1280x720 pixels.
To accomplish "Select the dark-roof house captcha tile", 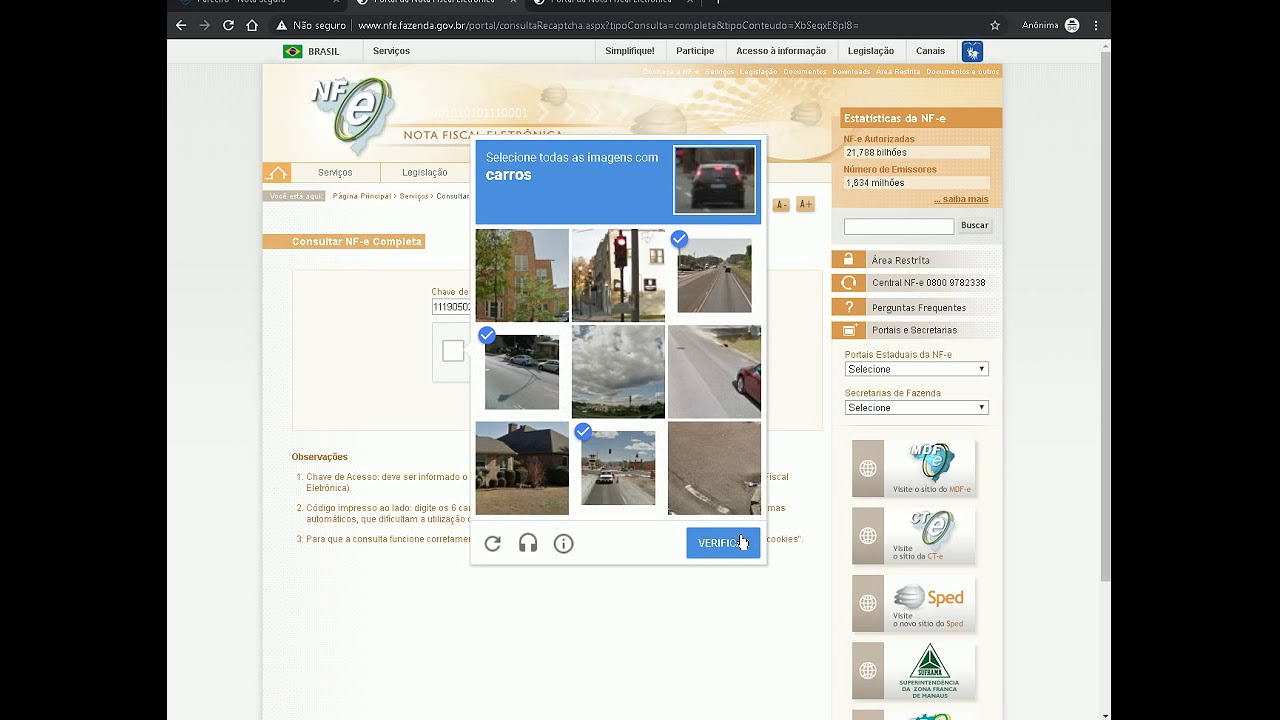I will pyautogui.click(x=522, y=468).
